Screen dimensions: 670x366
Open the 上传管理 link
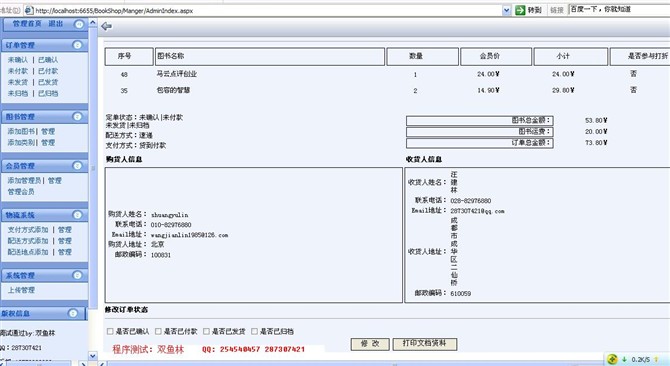point(21,290)
